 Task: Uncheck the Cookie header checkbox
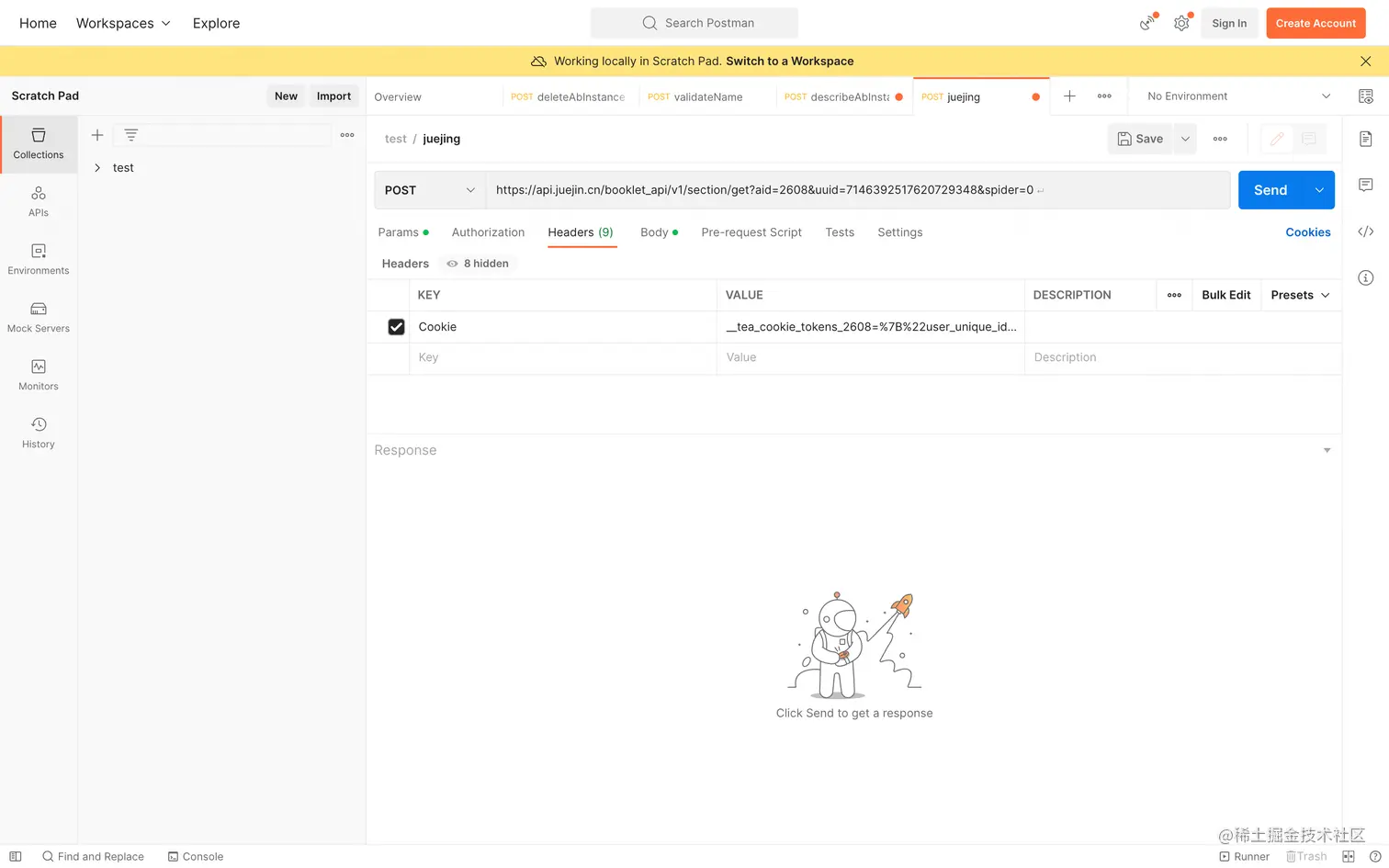click(396, 327)
